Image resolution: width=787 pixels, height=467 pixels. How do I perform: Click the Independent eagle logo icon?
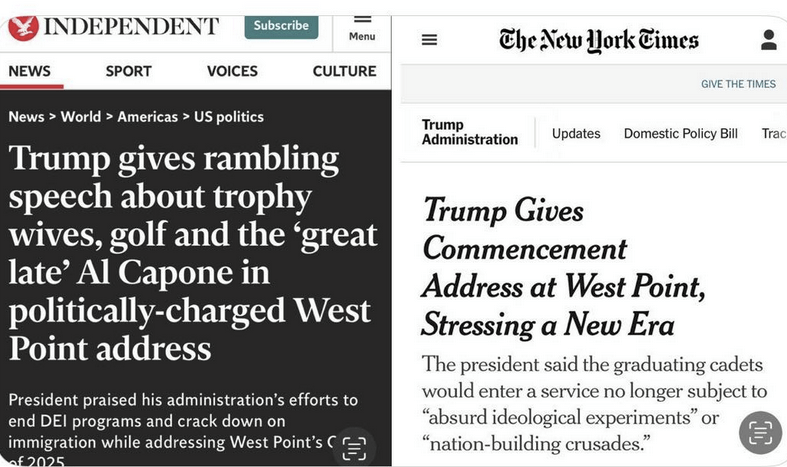click(22, 26)
